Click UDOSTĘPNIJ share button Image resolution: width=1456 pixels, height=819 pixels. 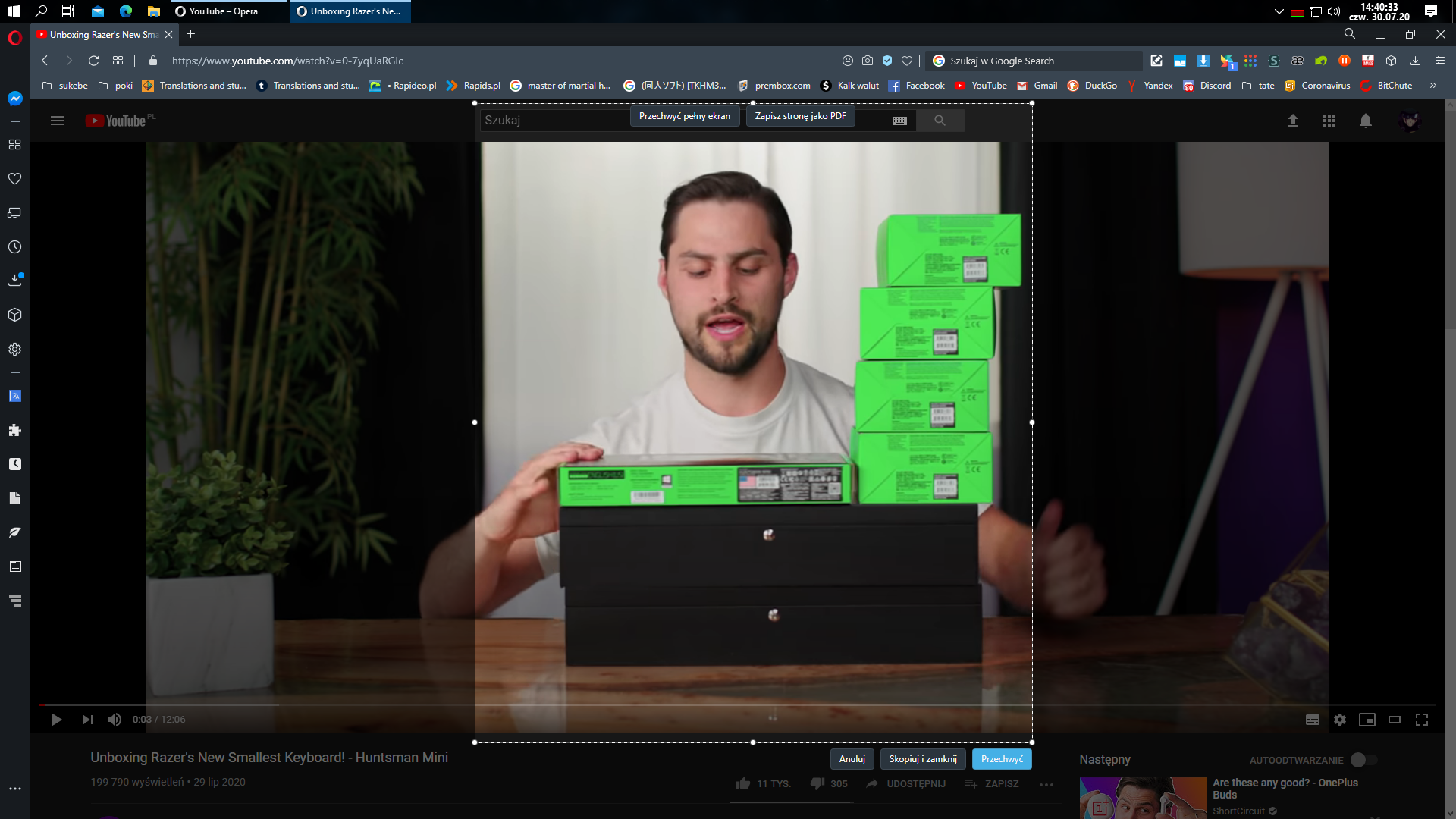point(906,783)
